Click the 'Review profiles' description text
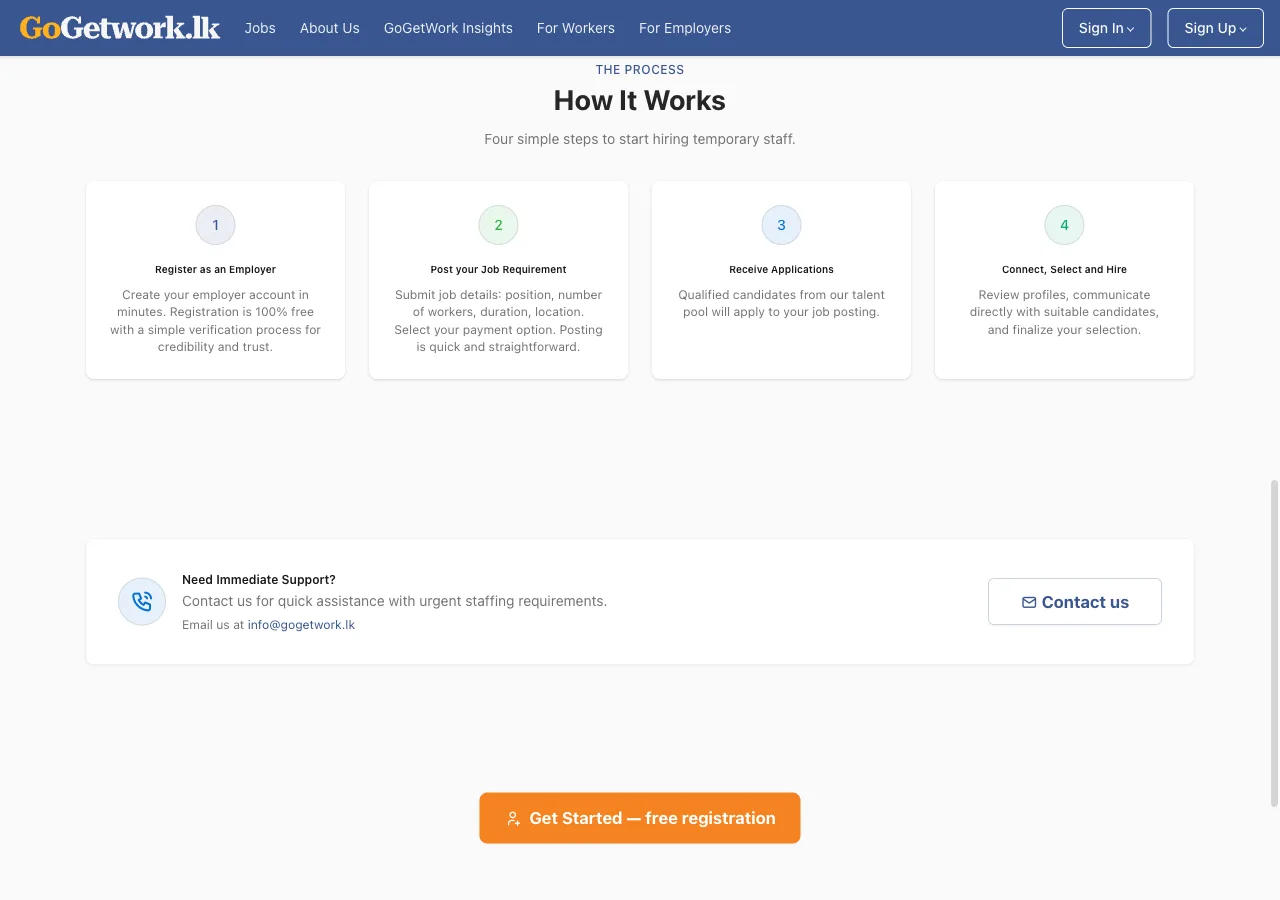Image resolution: width=1280 pixels, height=900 pixels. coord(1064,312)
